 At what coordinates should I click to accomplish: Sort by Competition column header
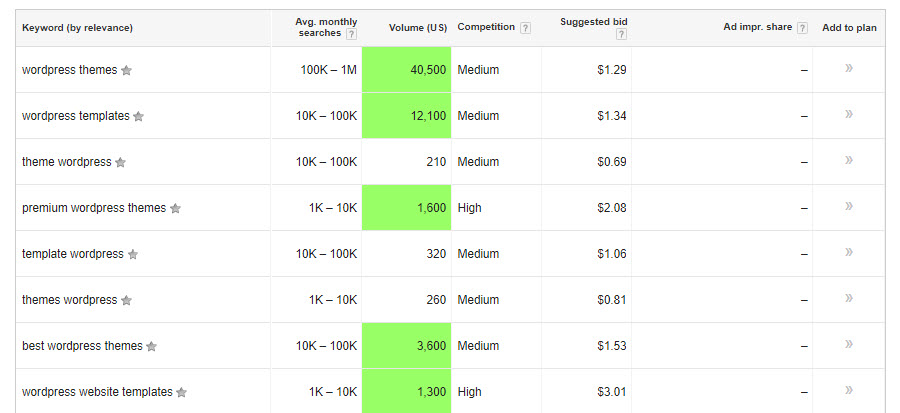click(x=486, y=27)
